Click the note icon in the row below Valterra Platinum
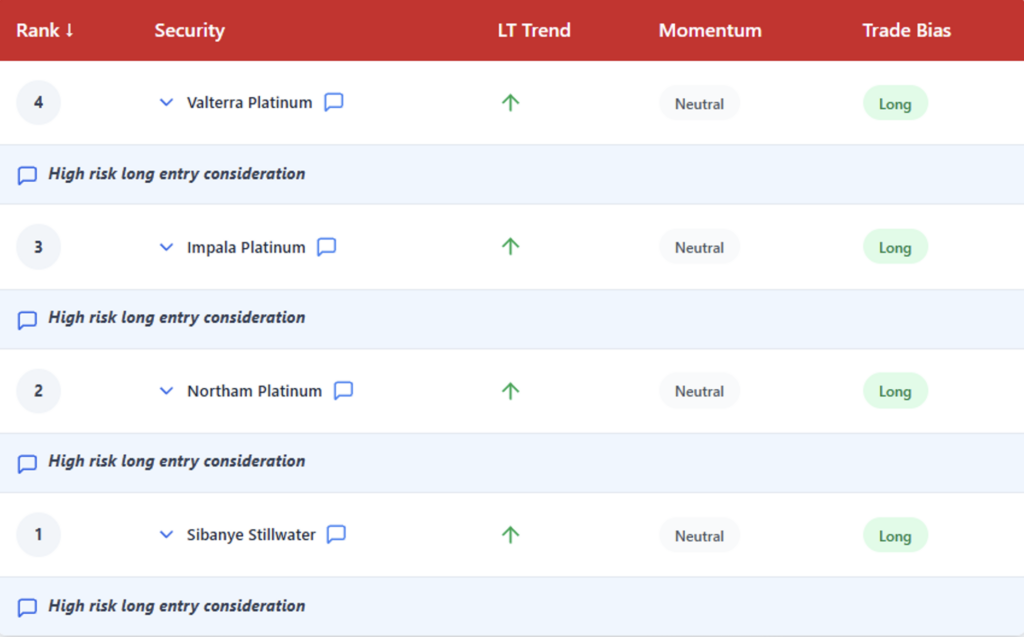Screen dimensions: 1024x637 (28, 175)
